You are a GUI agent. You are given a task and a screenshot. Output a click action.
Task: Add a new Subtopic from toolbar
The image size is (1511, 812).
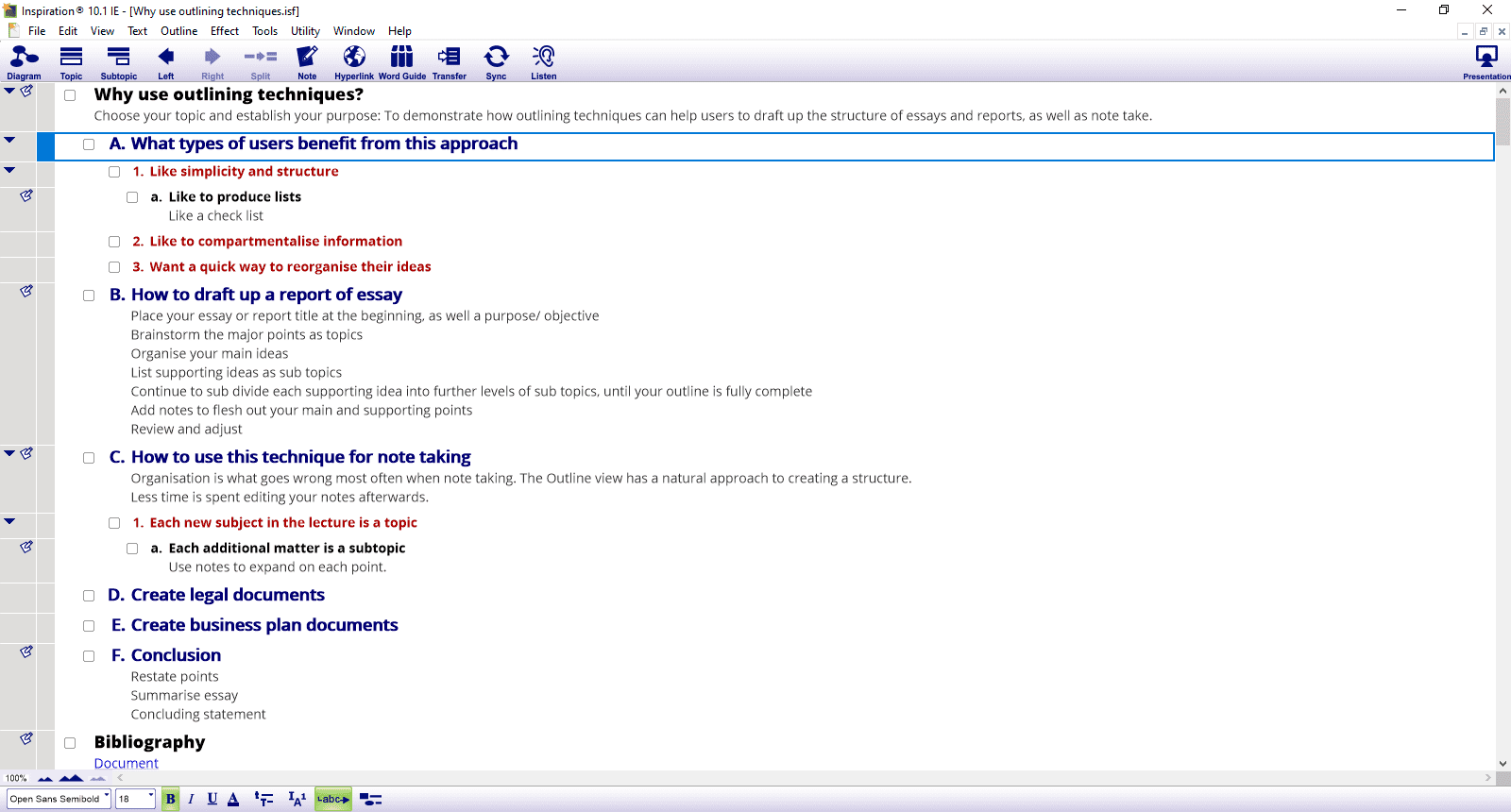point(118,62)
